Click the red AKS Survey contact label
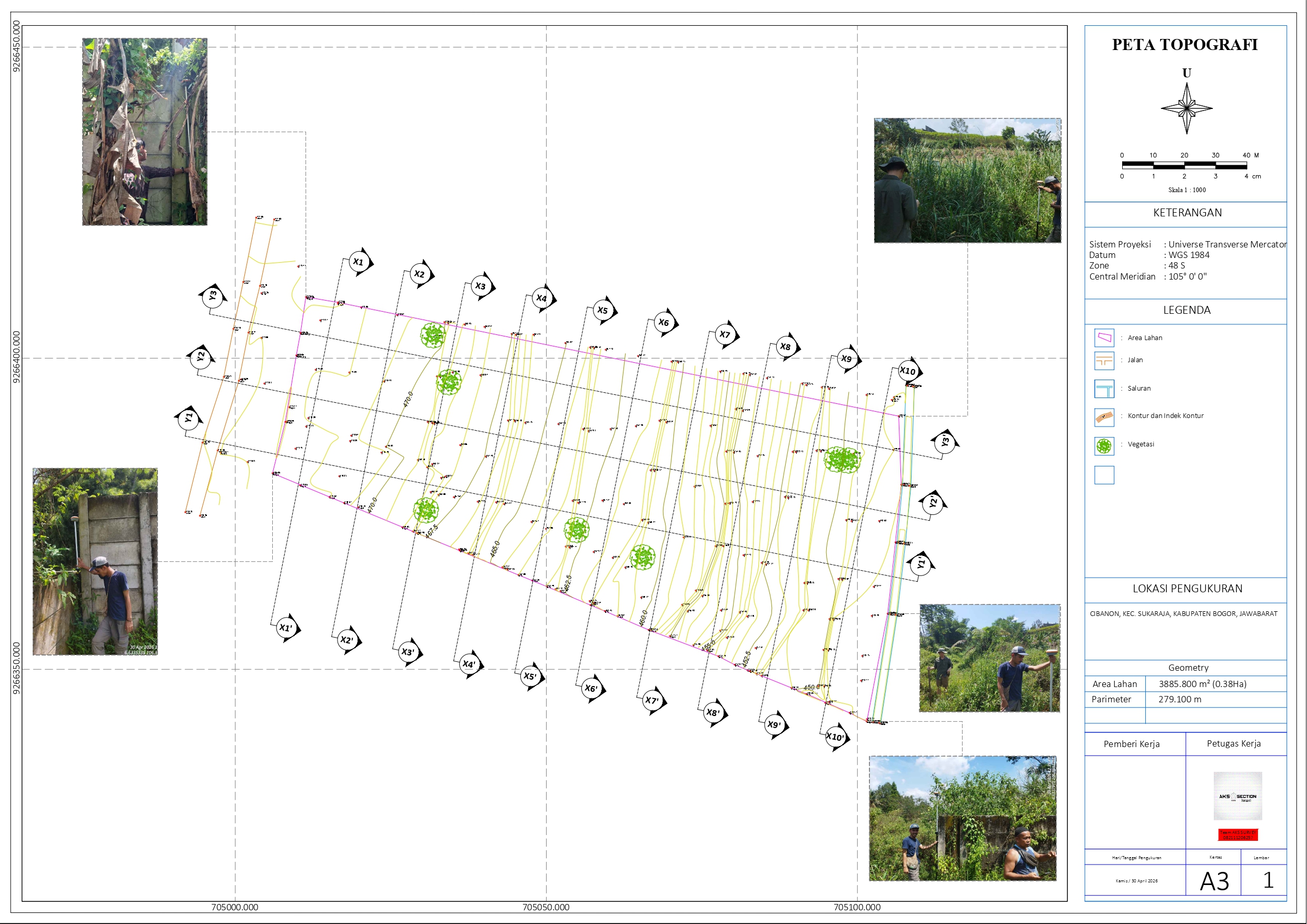This screenshot has height=924, width=1307. [1237, 834]
